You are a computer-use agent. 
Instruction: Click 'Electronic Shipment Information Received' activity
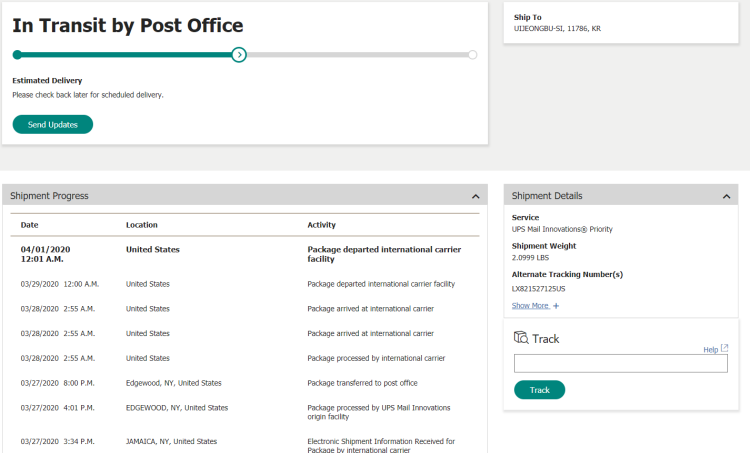coord(381,445)
